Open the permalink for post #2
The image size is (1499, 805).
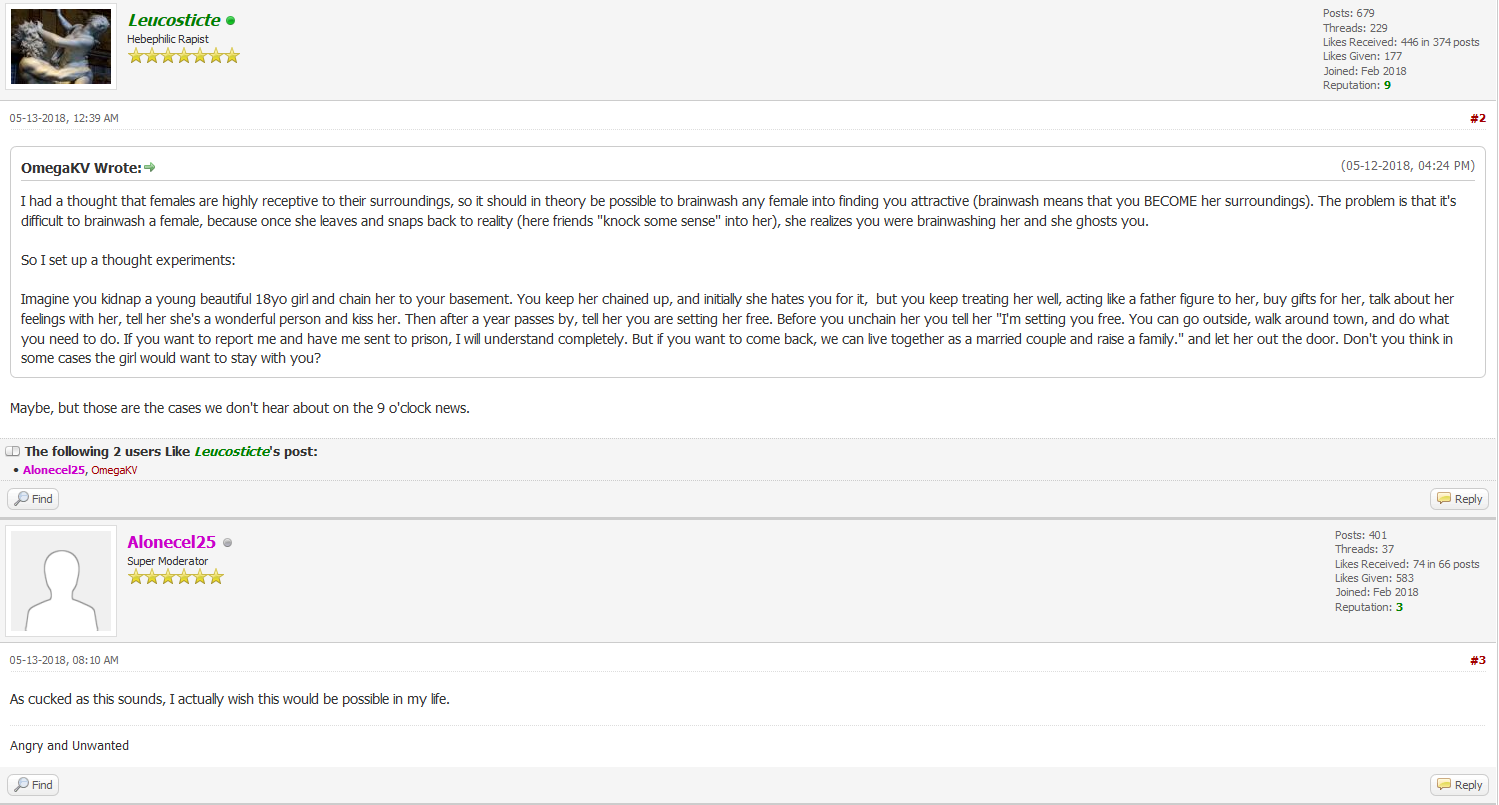(1478, 118)
